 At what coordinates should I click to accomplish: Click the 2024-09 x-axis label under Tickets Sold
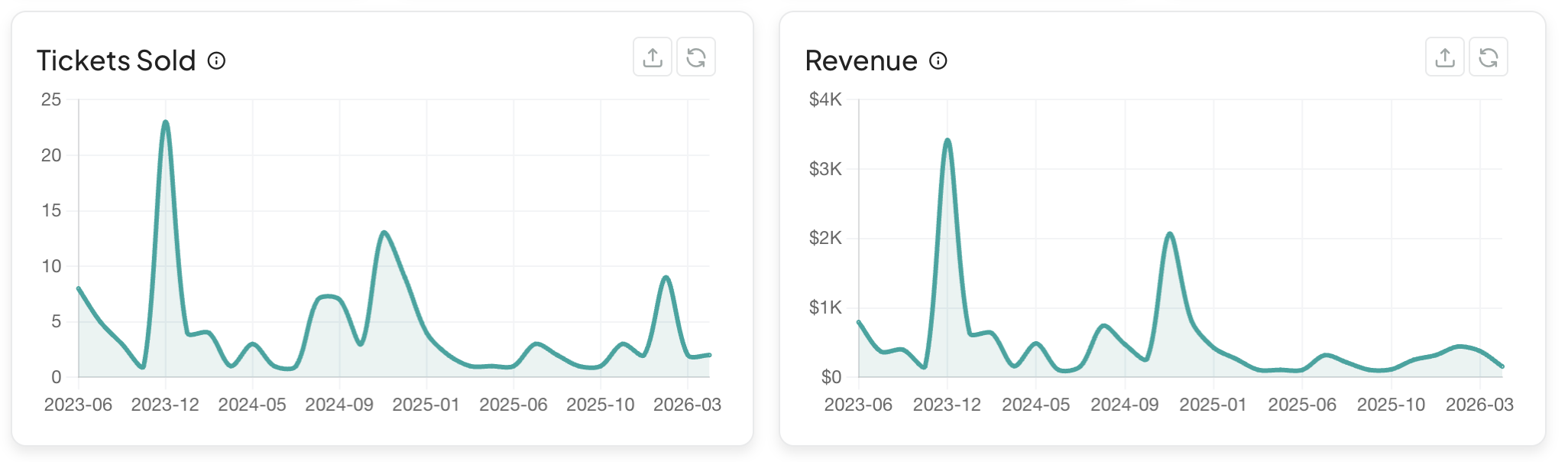pyautogui.click(x=339, y=405)
